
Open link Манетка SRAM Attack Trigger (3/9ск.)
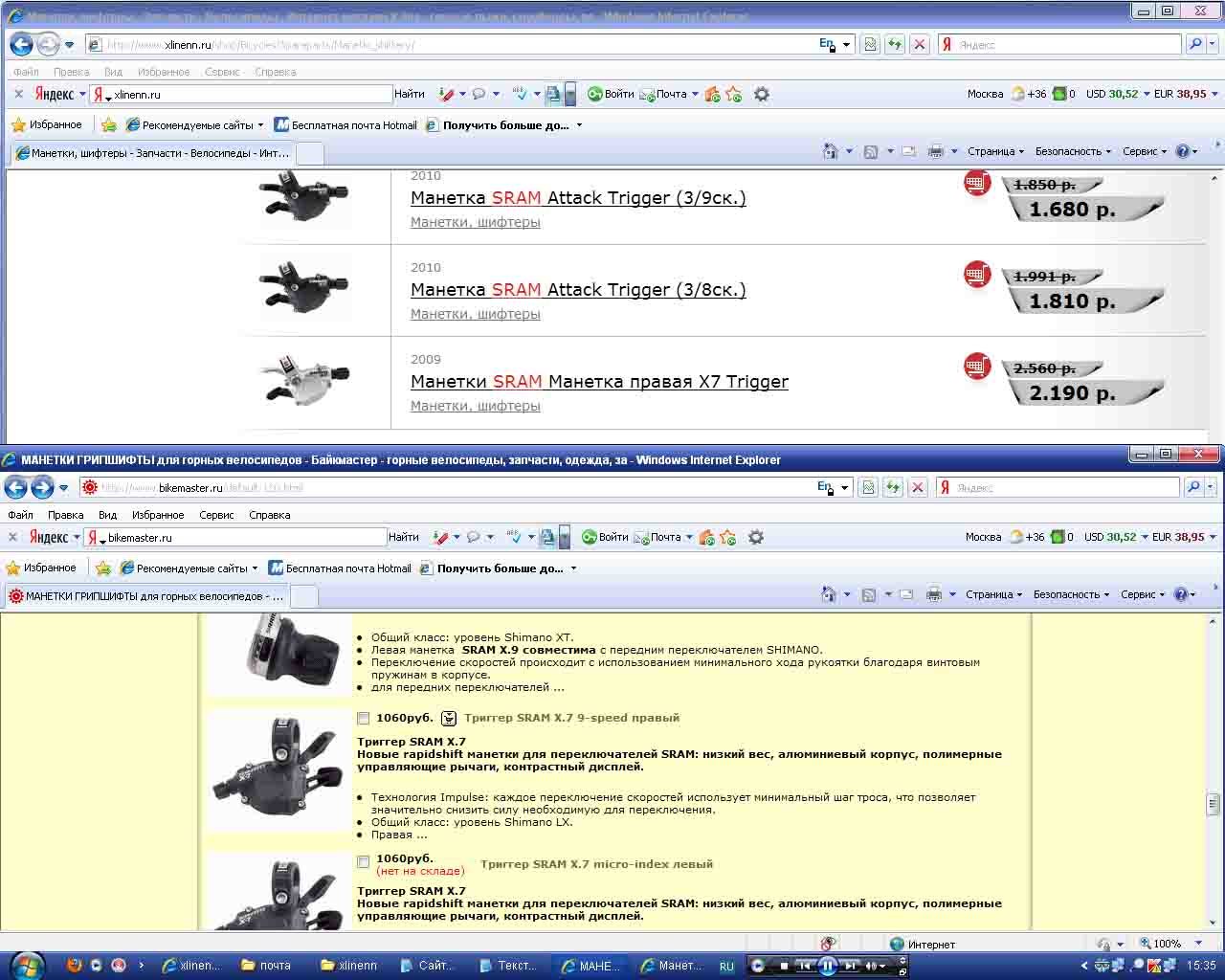tap(578, 198)
